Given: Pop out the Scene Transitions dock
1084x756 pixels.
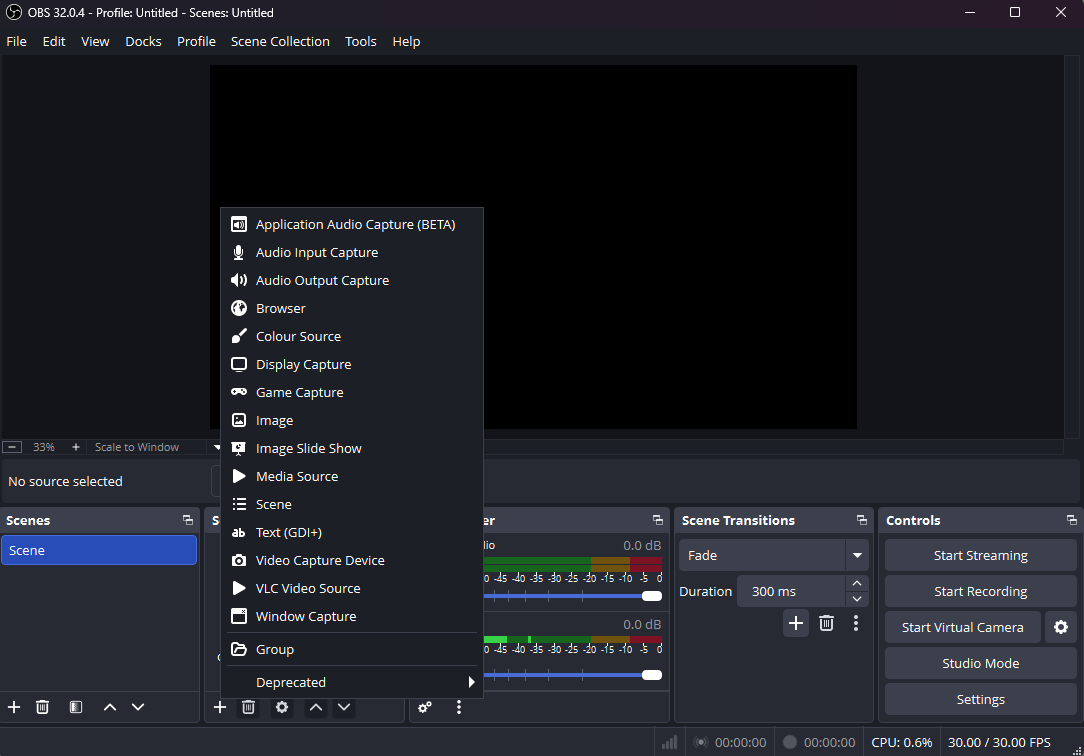Looking at the screenshot, I should pos(861,520).
